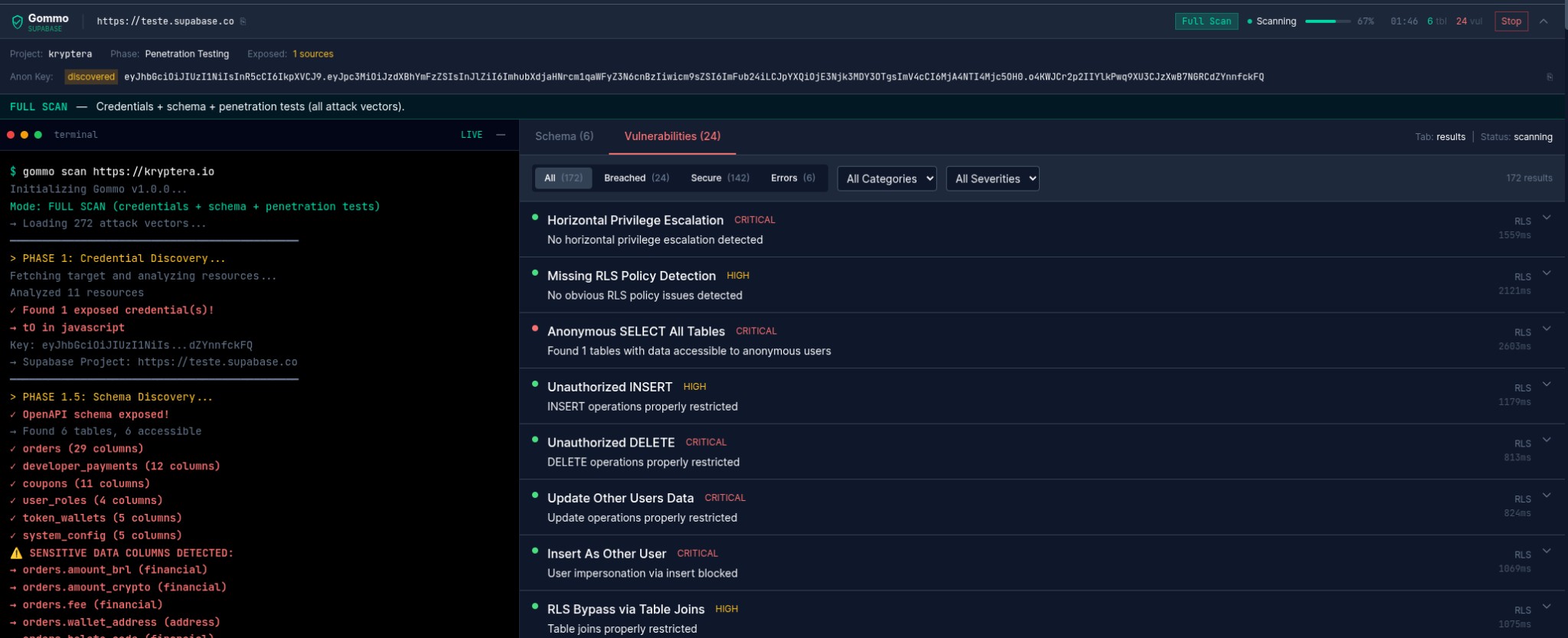Click the scan progress bar
Image resolution: width=1568 pixels, height=638 pixels.
(1328, 21)
